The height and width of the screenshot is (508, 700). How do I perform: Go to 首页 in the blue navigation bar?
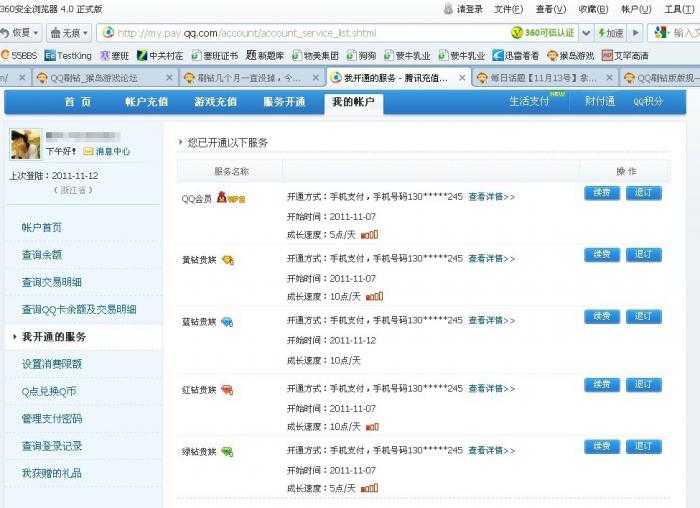pos(78,102)
